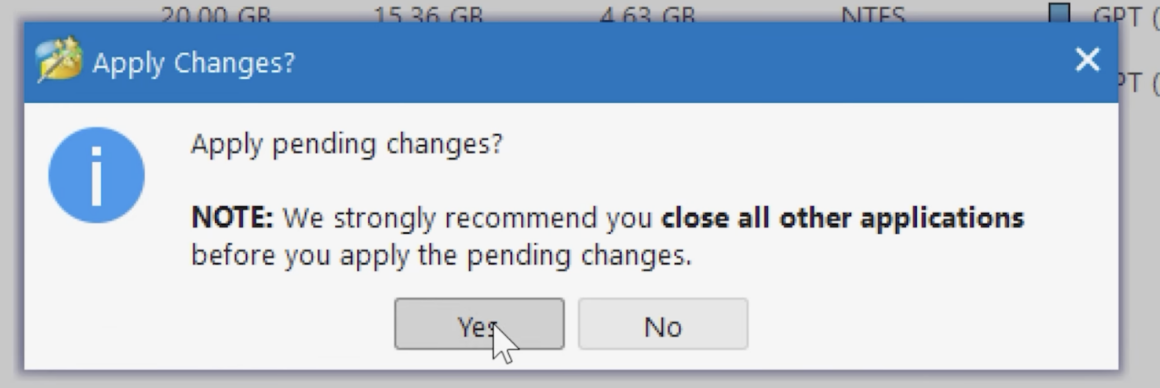Image resolution: width=1160 pixels, height=388 pixels.
Task: Select the 20.00 GB capacity cell
Action: [x=215, y=15]
